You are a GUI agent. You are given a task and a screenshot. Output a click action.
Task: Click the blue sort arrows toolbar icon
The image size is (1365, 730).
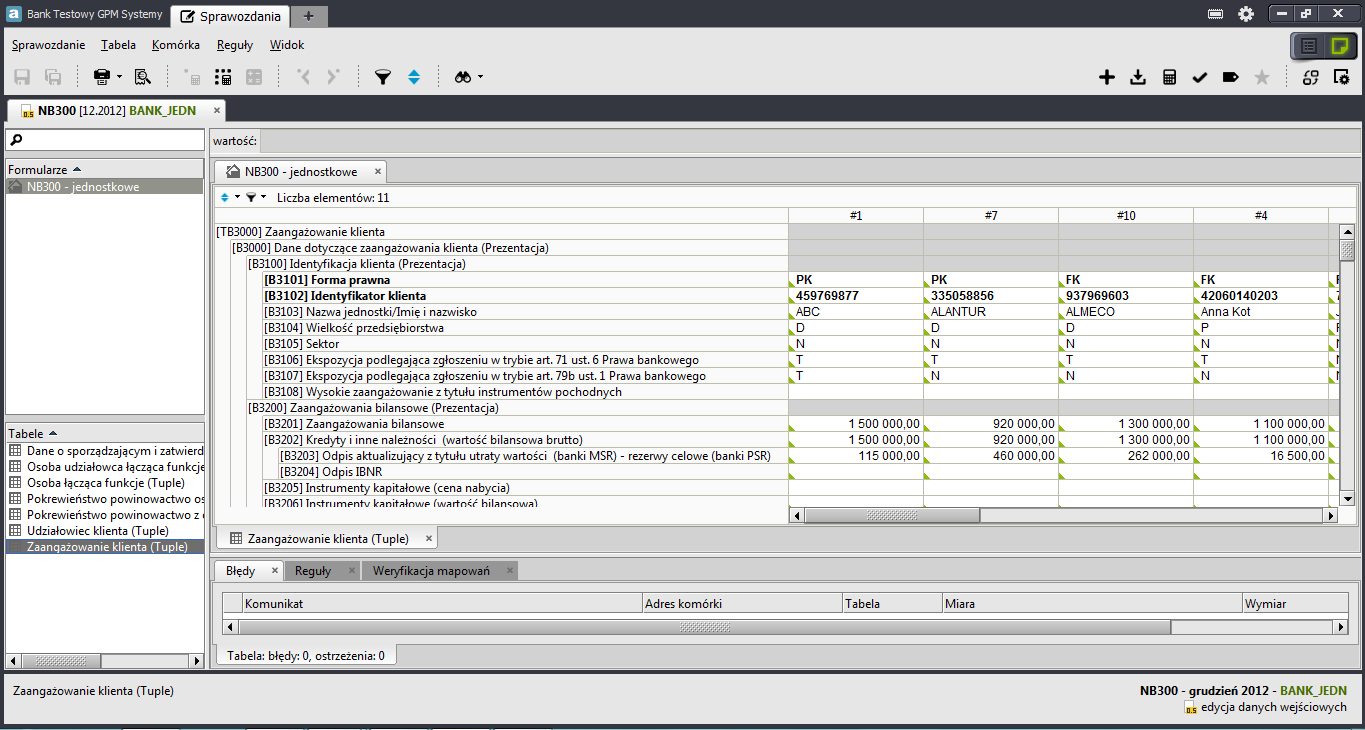pyautogui.click(x=414, y=77)
